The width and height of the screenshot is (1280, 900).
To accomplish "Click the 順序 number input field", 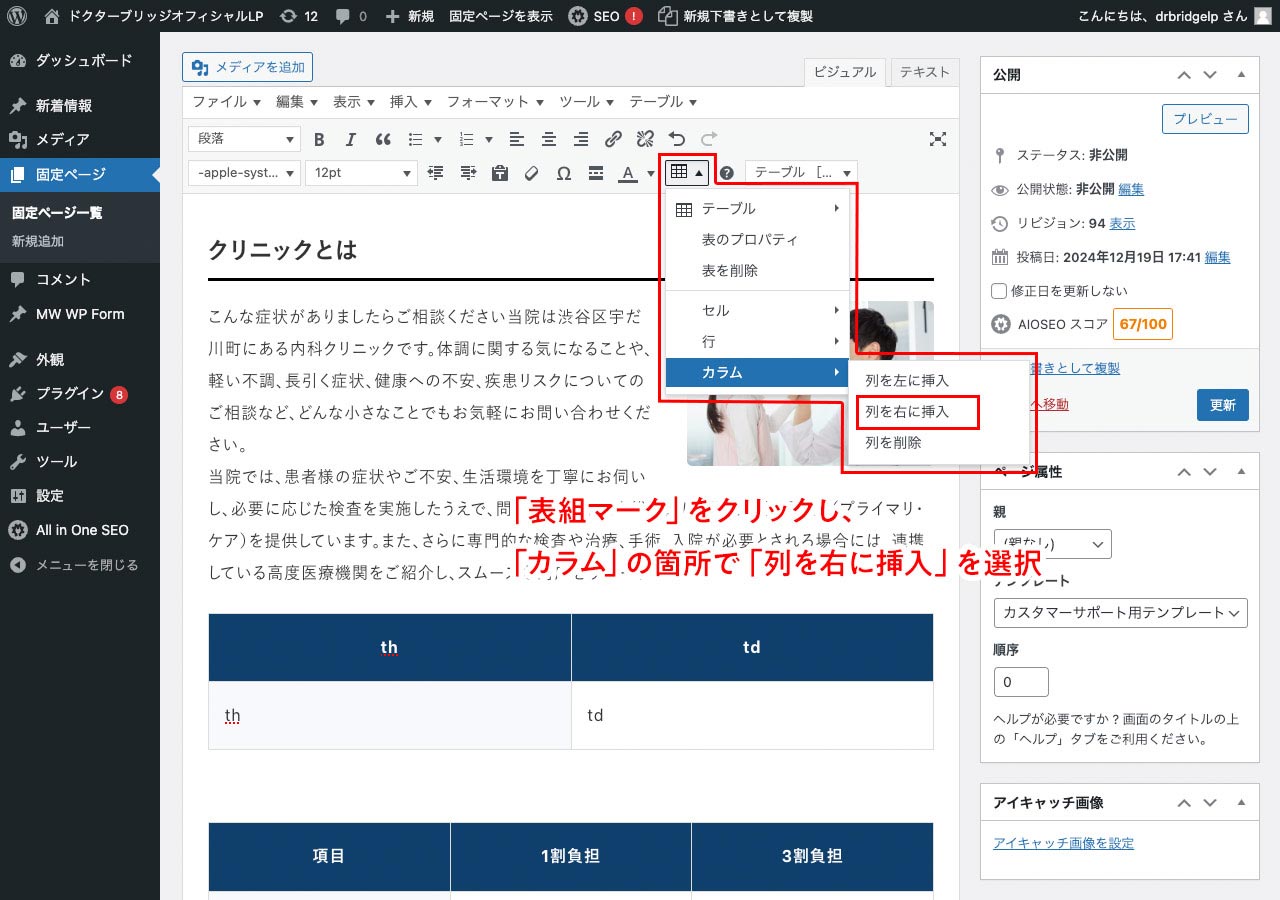I will 1021,681.
